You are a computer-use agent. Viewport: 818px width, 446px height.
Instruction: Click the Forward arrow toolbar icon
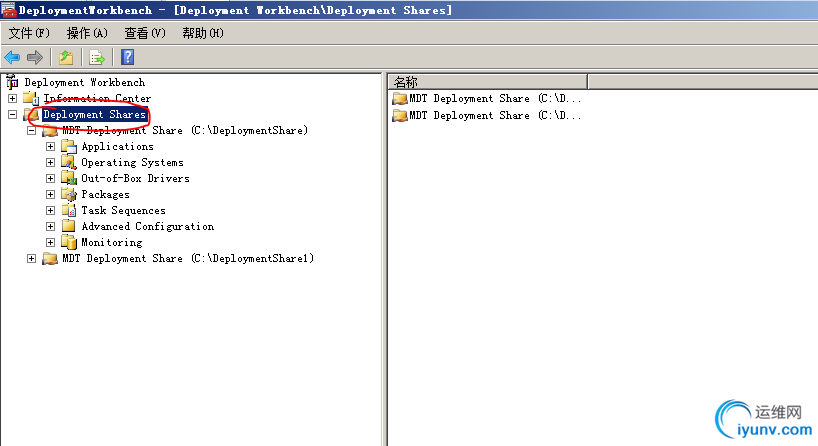(35, 57)
